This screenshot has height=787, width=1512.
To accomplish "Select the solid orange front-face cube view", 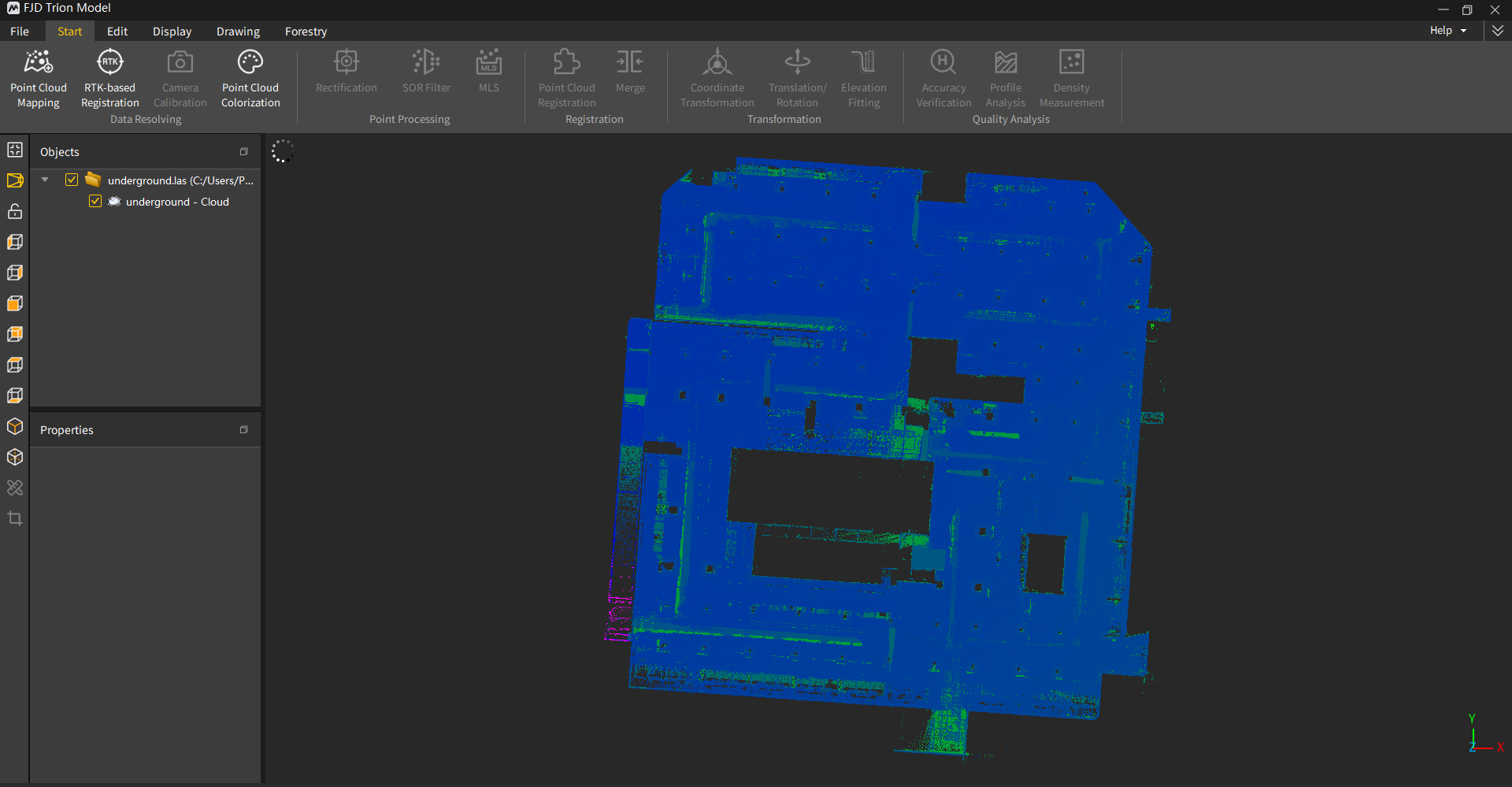I will coord(15,303).
